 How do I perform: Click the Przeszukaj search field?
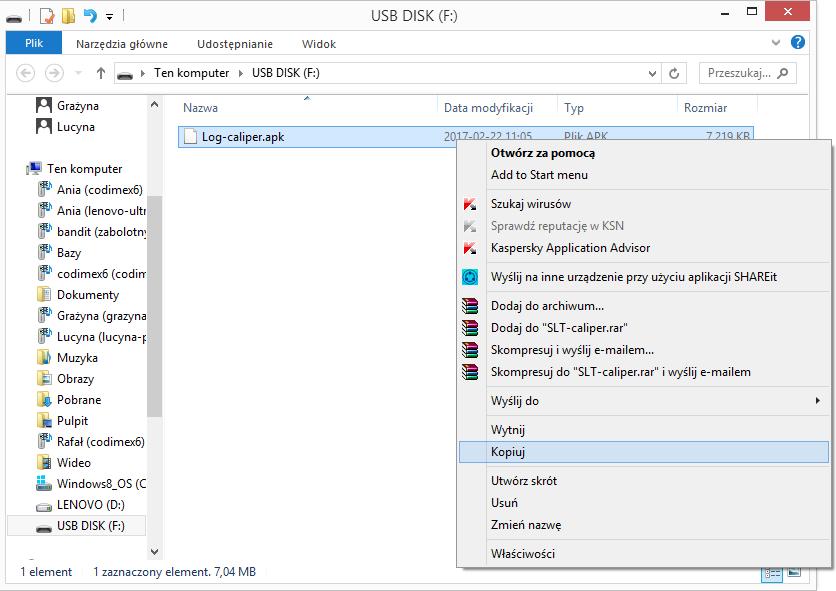click(x=747, y=73)
